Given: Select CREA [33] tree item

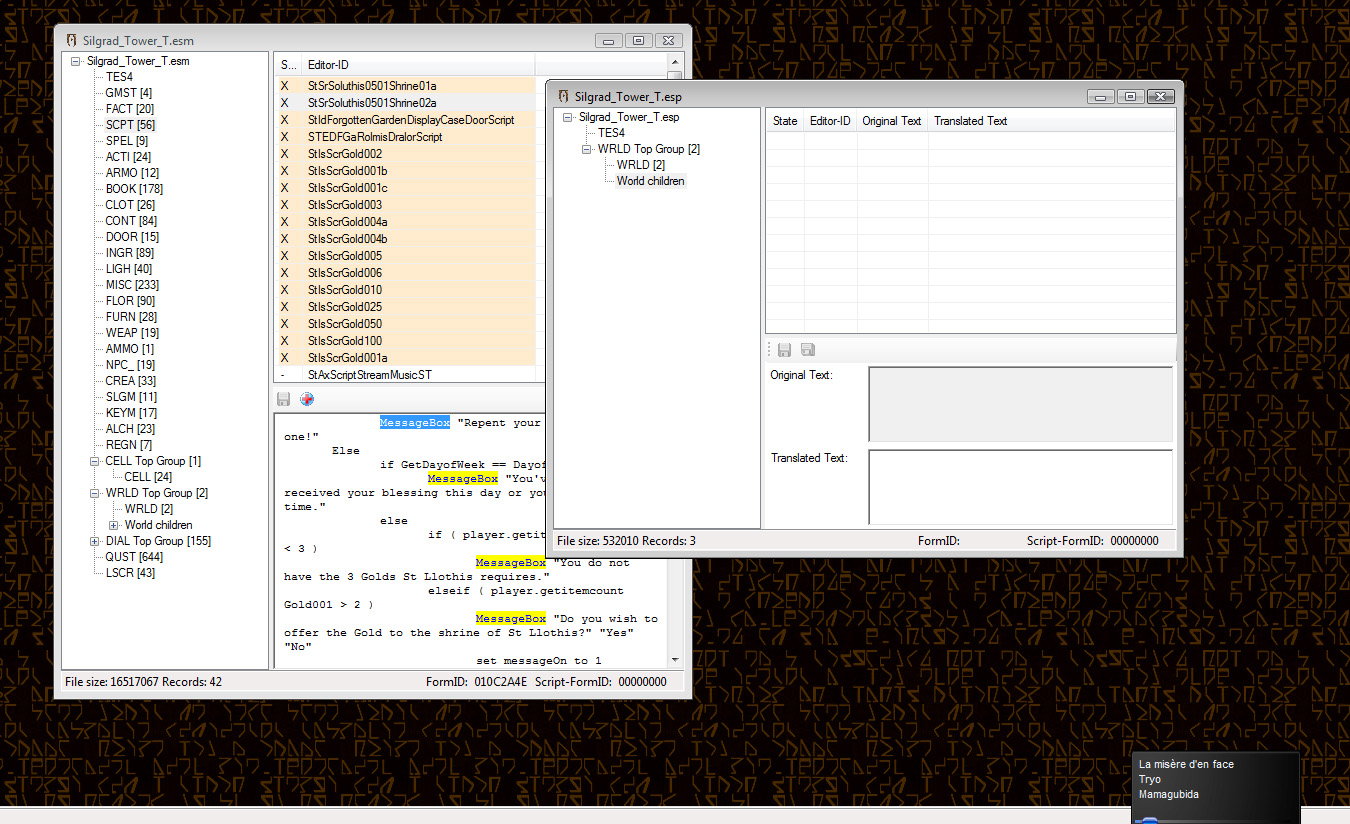Looking at the screenshot, I should (x=131, y=381).
